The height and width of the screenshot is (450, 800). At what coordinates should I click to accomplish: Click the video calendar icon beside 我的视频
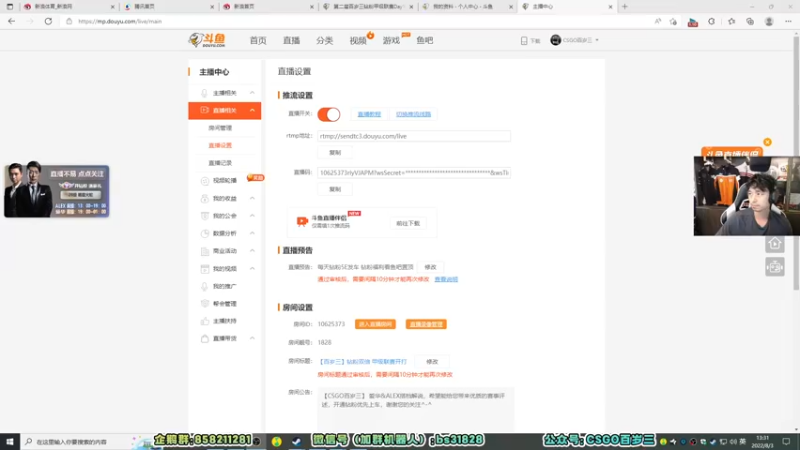pyautogui.click(x=205, y=268)
